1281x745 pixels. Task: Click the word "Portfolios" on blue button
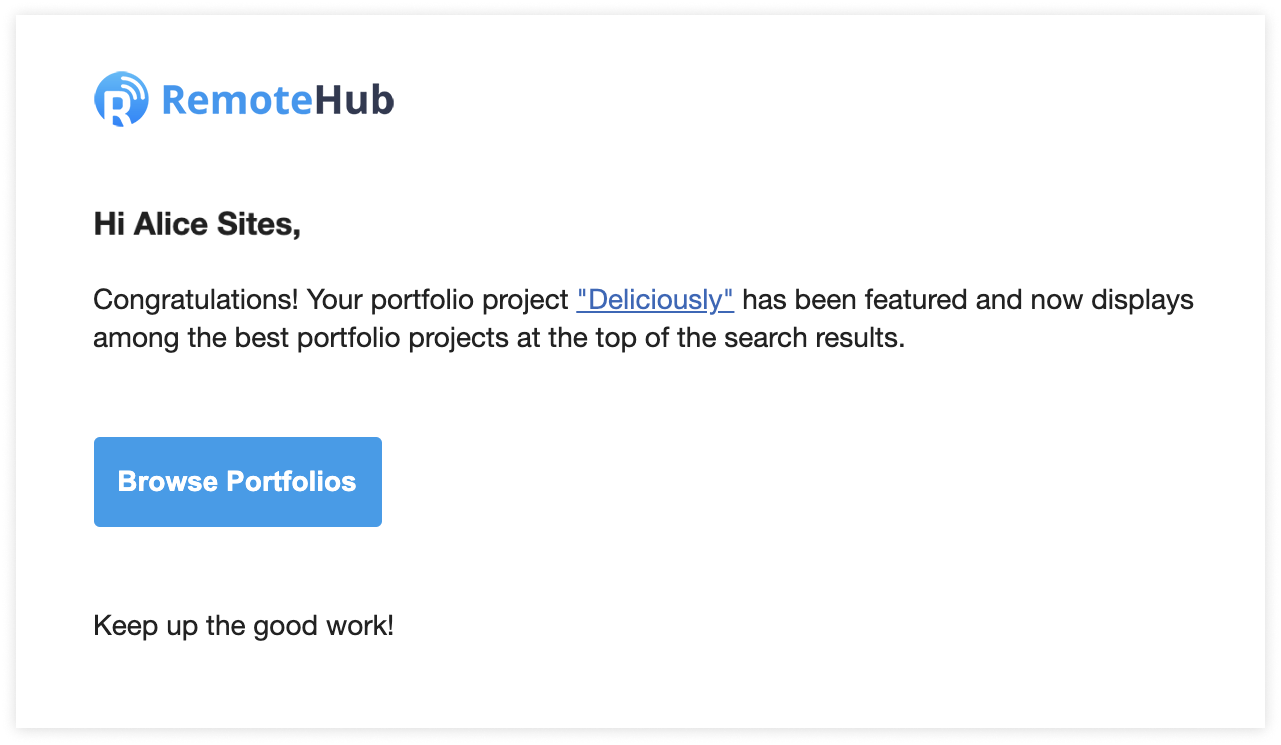(291, 482)
